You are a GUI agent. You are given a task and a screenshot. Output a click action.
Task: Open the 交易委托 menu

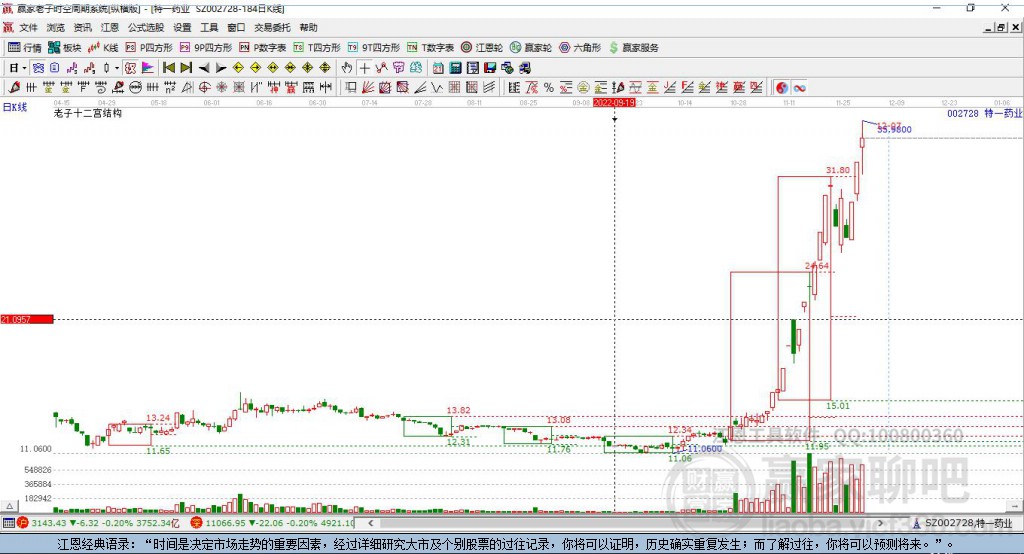[272, 27]
